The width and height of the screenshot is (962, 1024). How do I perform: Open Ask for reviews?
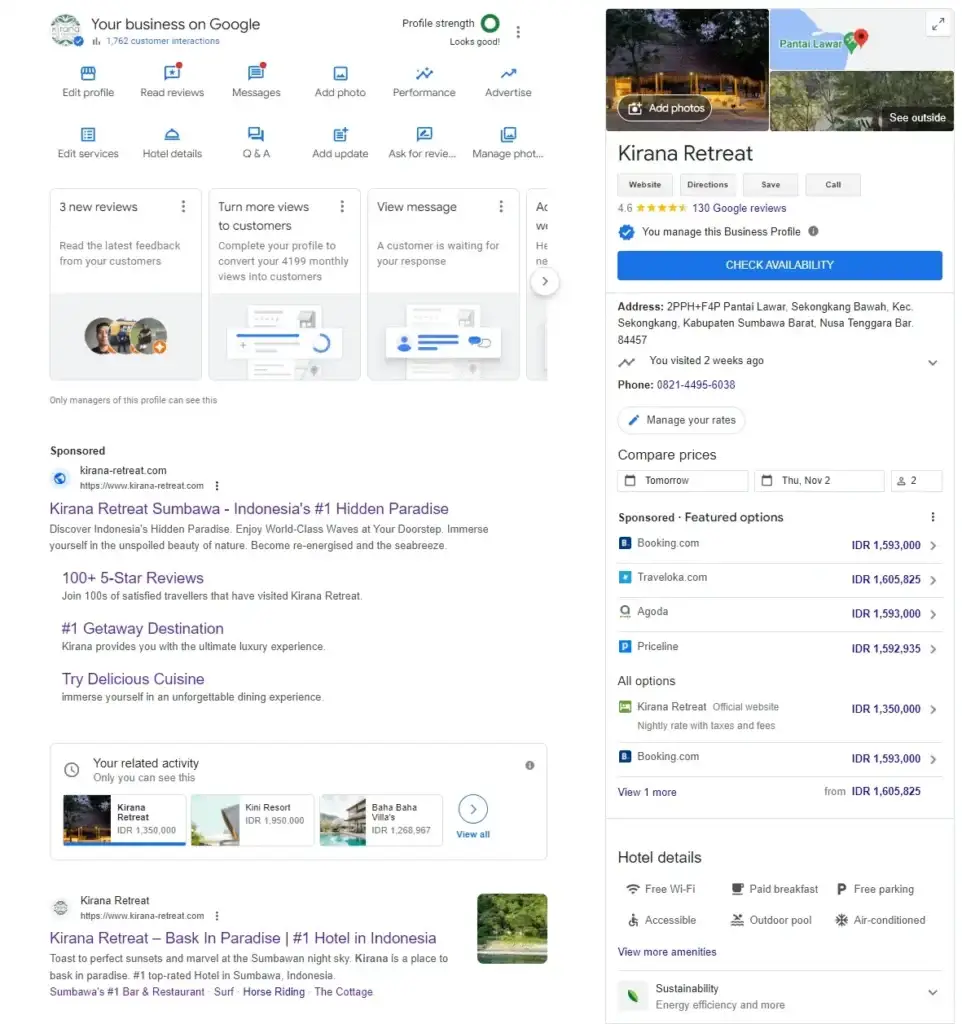[x=423, y=134]
